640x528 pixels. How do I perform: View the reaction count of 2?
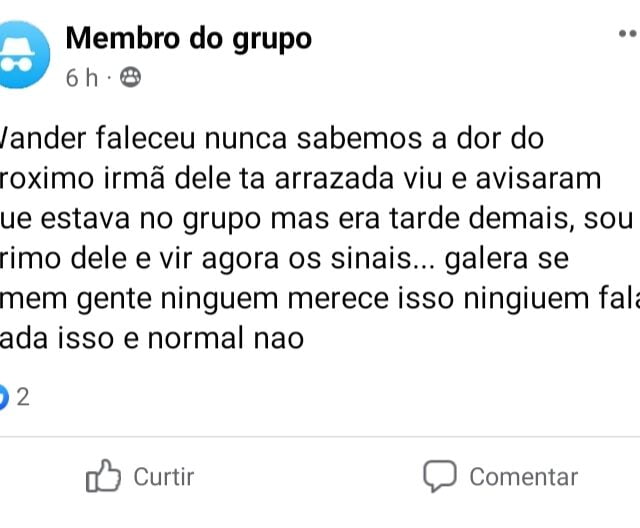tap(23, 397)
